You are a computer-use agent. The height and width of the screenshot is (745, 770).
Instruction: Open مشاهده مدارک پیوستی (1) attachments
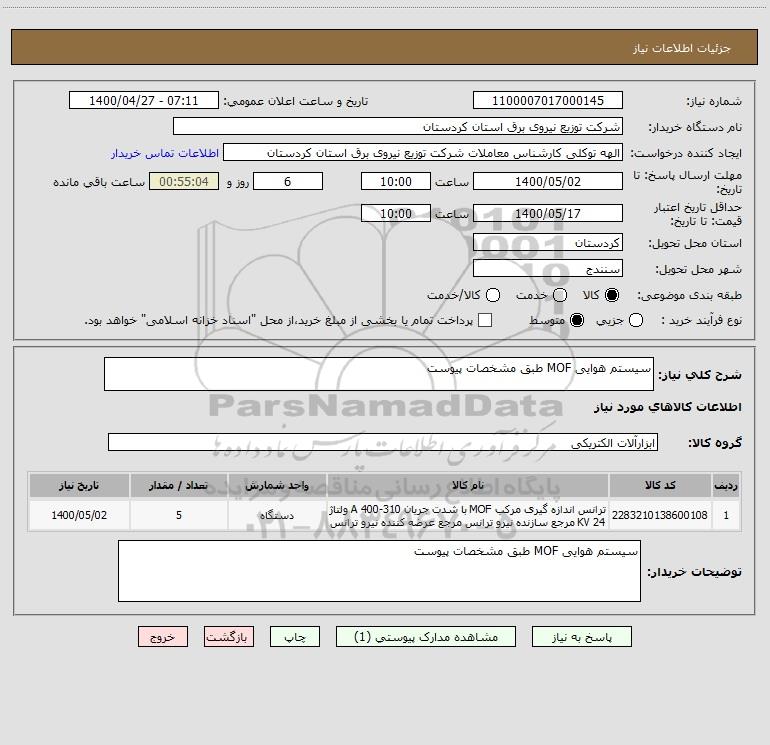pos(426,637)
